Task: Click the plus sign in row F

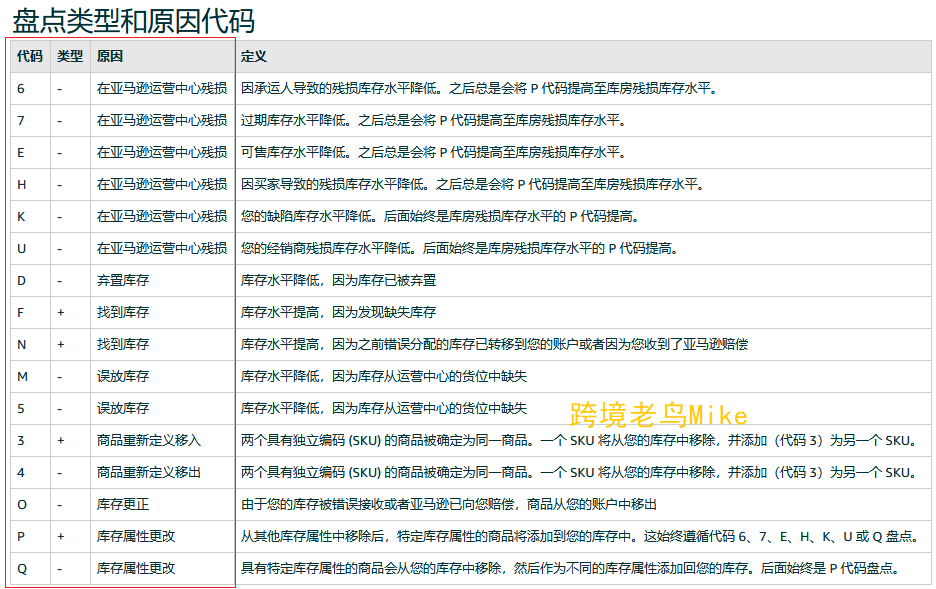Action: (x=63, y=312)
